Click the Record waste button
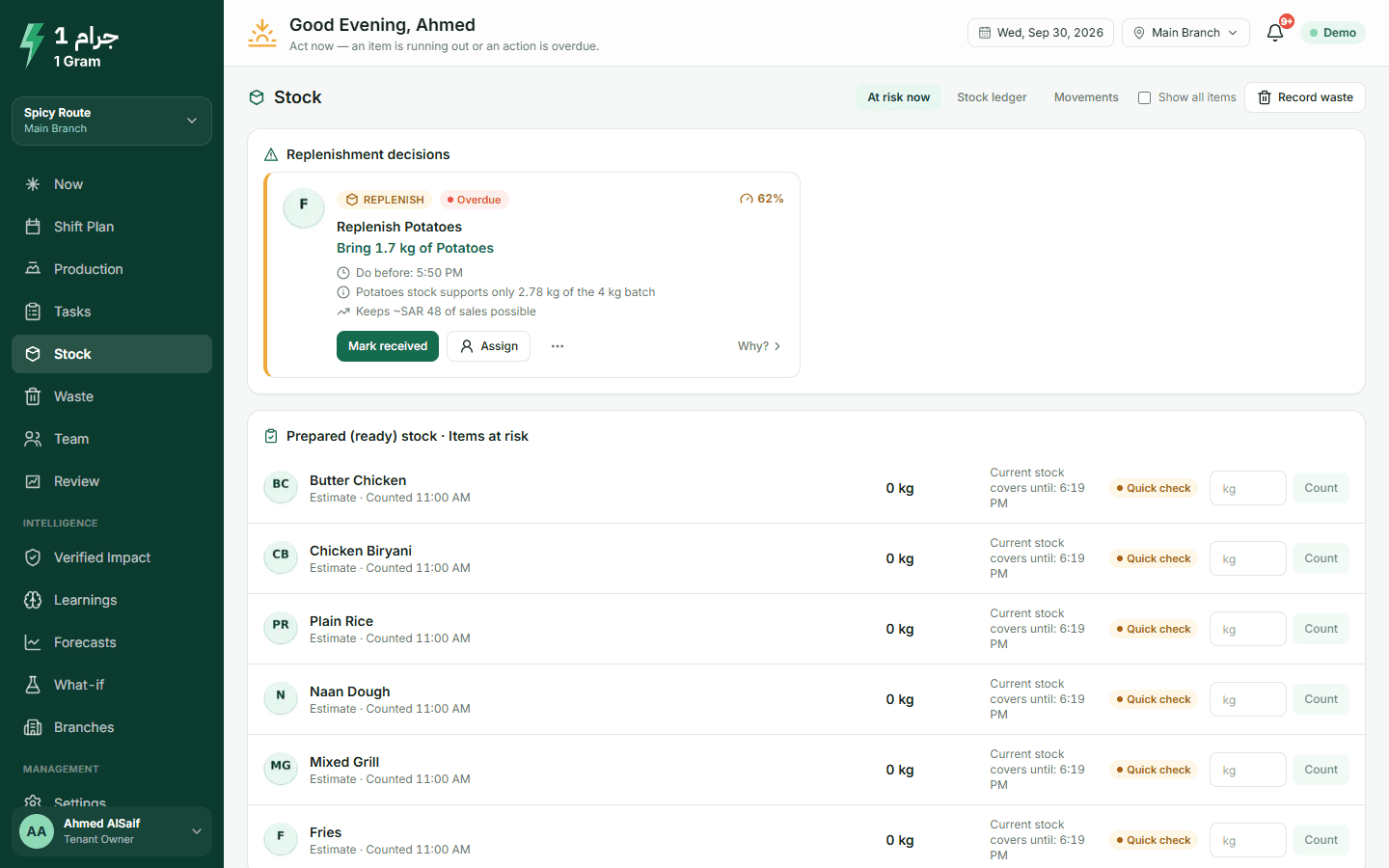1389x868 pixels. click(1305, 97)
